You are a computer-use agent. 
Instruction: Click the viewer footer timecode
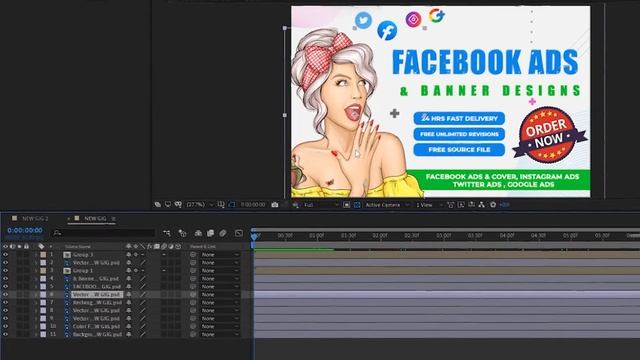(x=253, y=204)
